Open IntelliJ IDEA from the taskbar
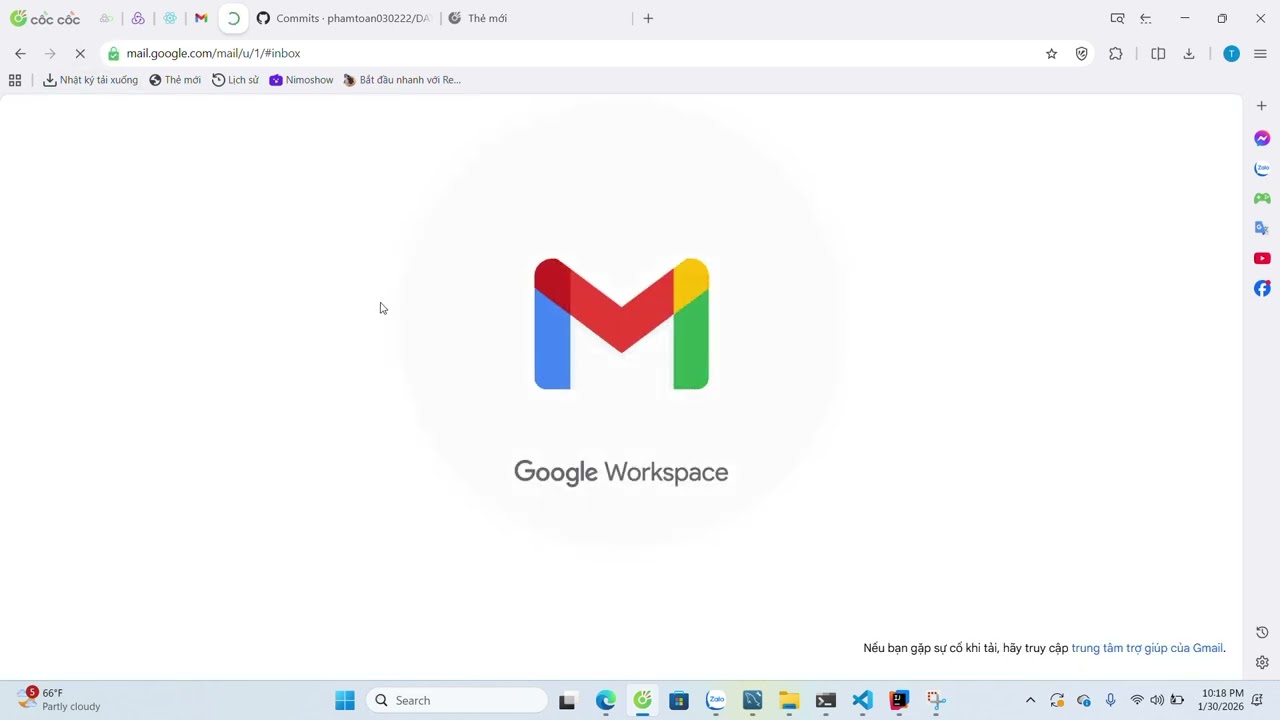The height and width of the screenshot is (720, 1280). coord(899,700)
